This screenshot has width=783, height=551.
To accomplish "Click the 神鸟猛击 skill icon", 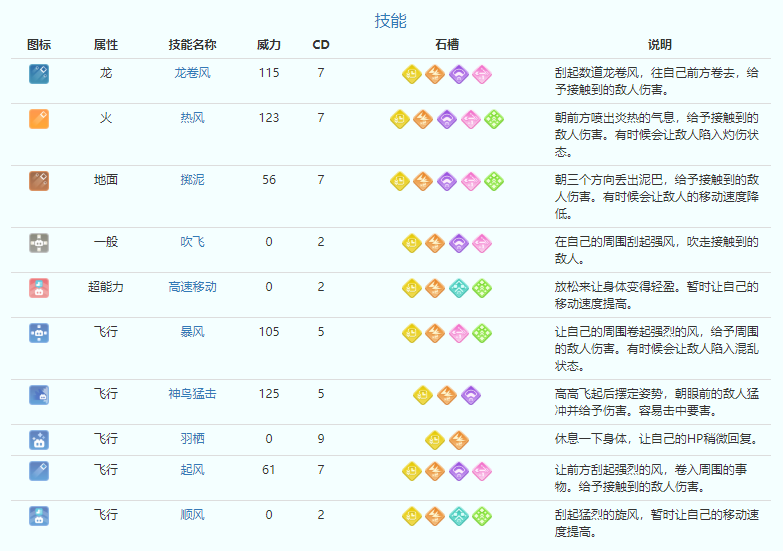I will [x=39, y=395].
